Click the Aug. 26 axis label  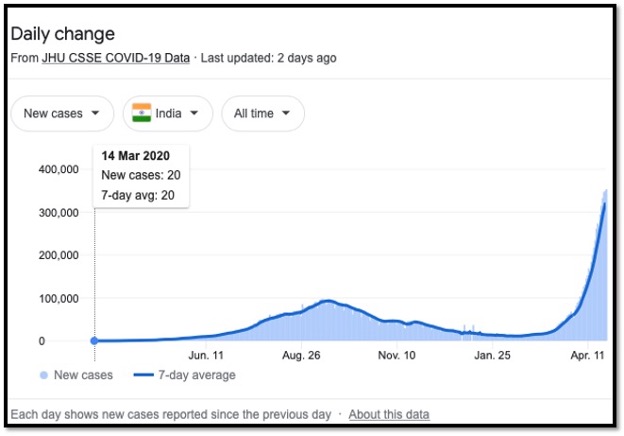[x=301, y=355]
